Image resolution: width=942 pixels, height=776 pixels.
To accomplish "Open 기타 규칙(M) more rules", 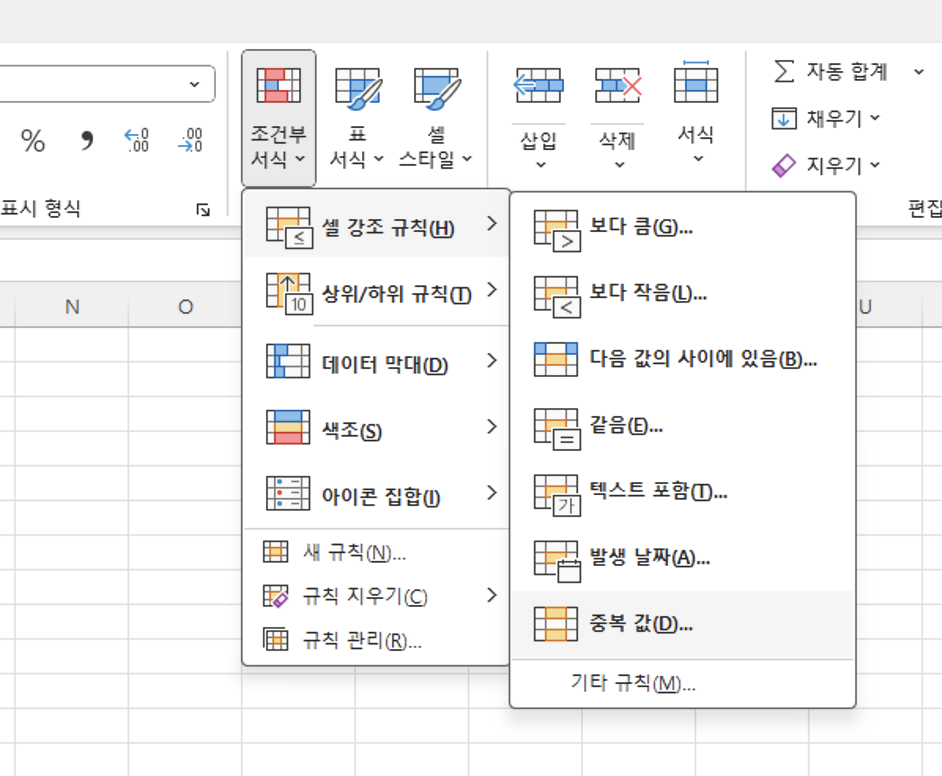I will 682,683.
